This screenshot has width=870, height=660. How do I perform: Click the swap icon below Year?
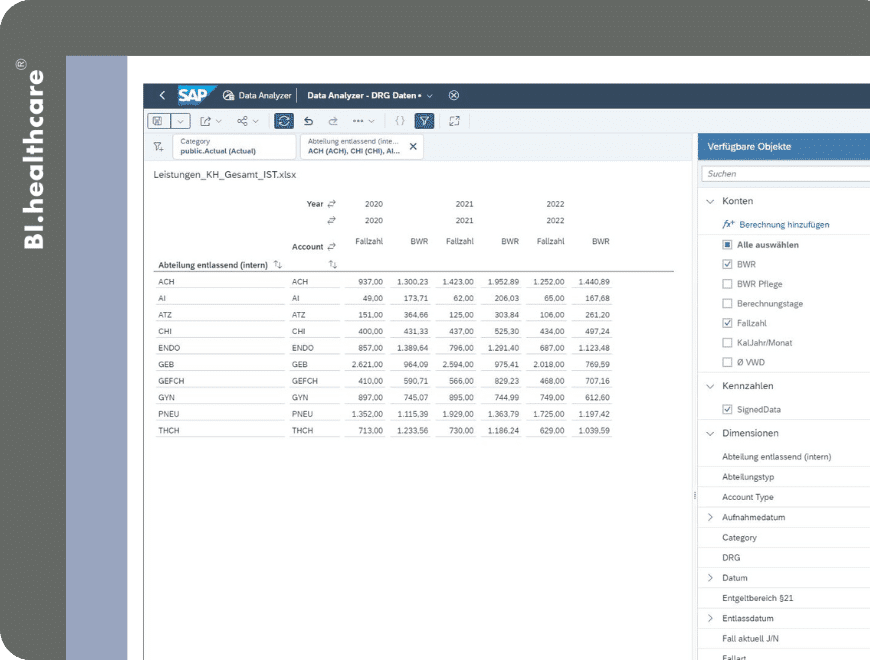tap(332, 220)
